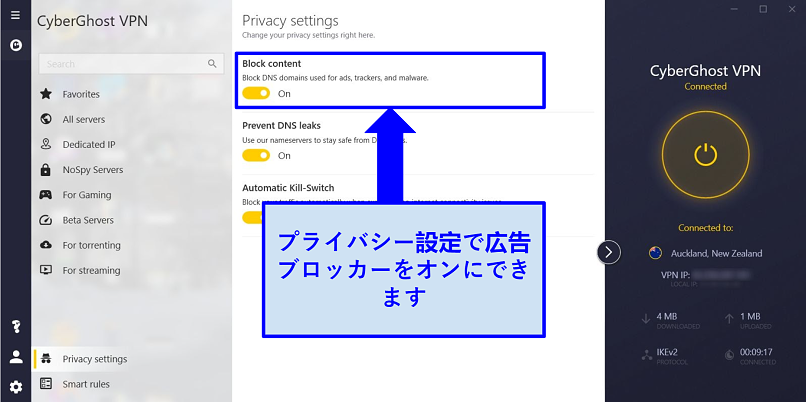Click the NoSpy Servers padlock icon
This screenshot has height=402, width=806.
click(x=46, y=170)
